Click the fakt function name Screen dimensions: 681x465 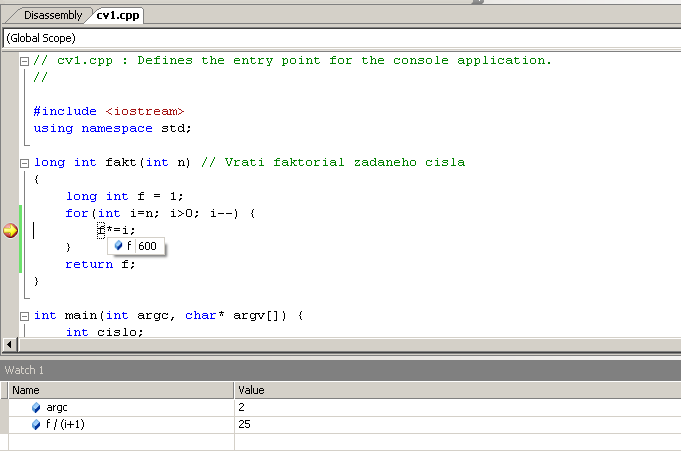tap(120, 162)
